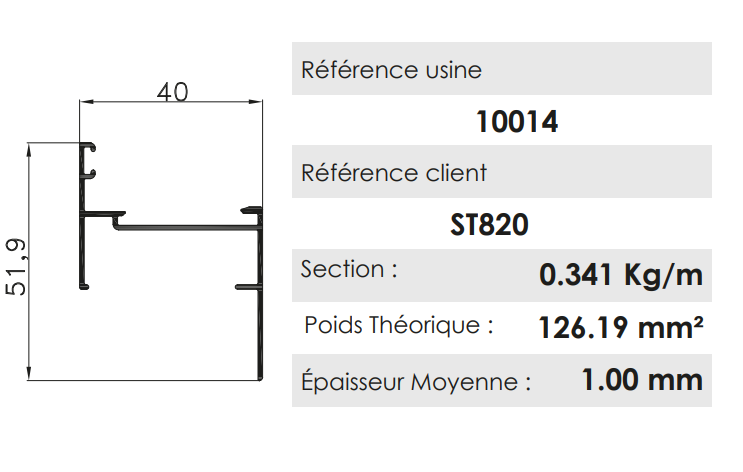Click the 'Référence usine' header label

(391, 70)
